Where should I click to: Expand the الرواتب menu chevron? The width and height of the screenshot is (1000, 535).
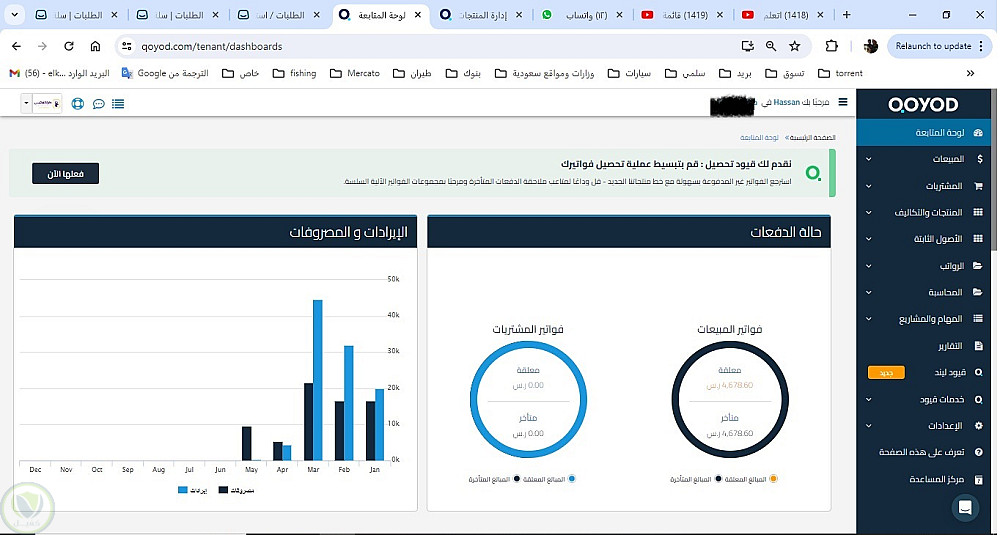[x=869, y=266]
